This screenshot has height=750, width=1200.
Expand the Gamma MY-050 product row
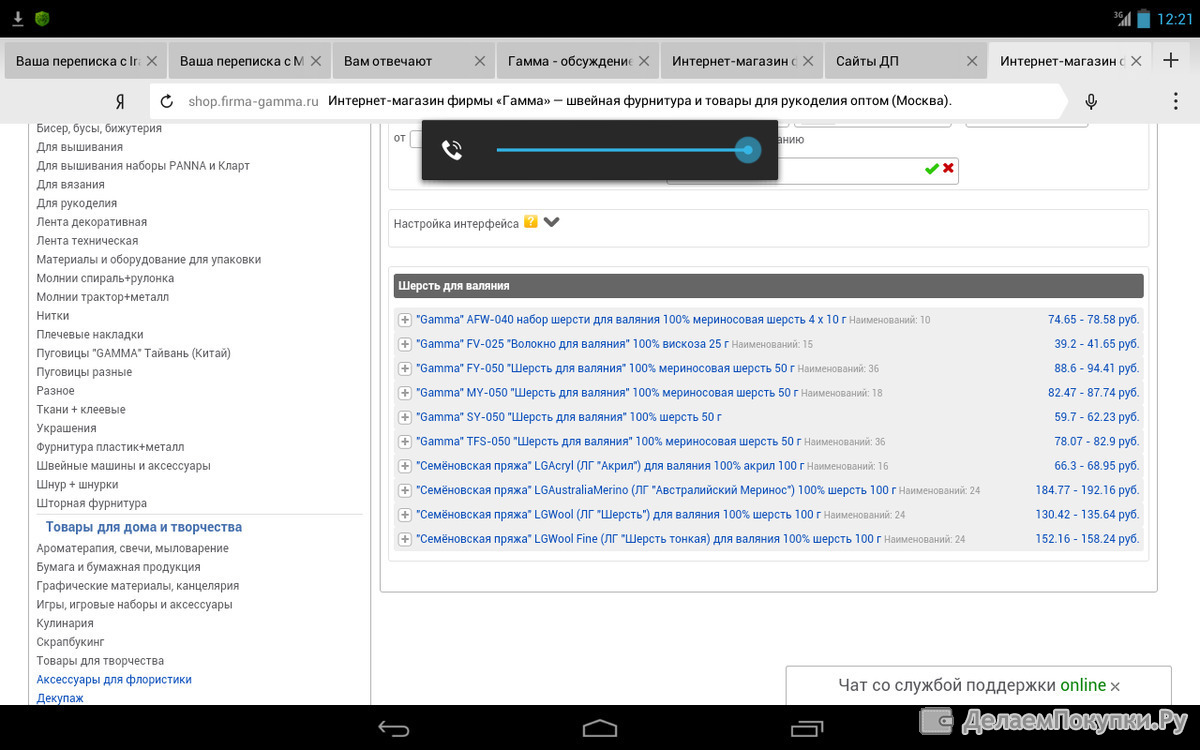(x=405, y=393)
